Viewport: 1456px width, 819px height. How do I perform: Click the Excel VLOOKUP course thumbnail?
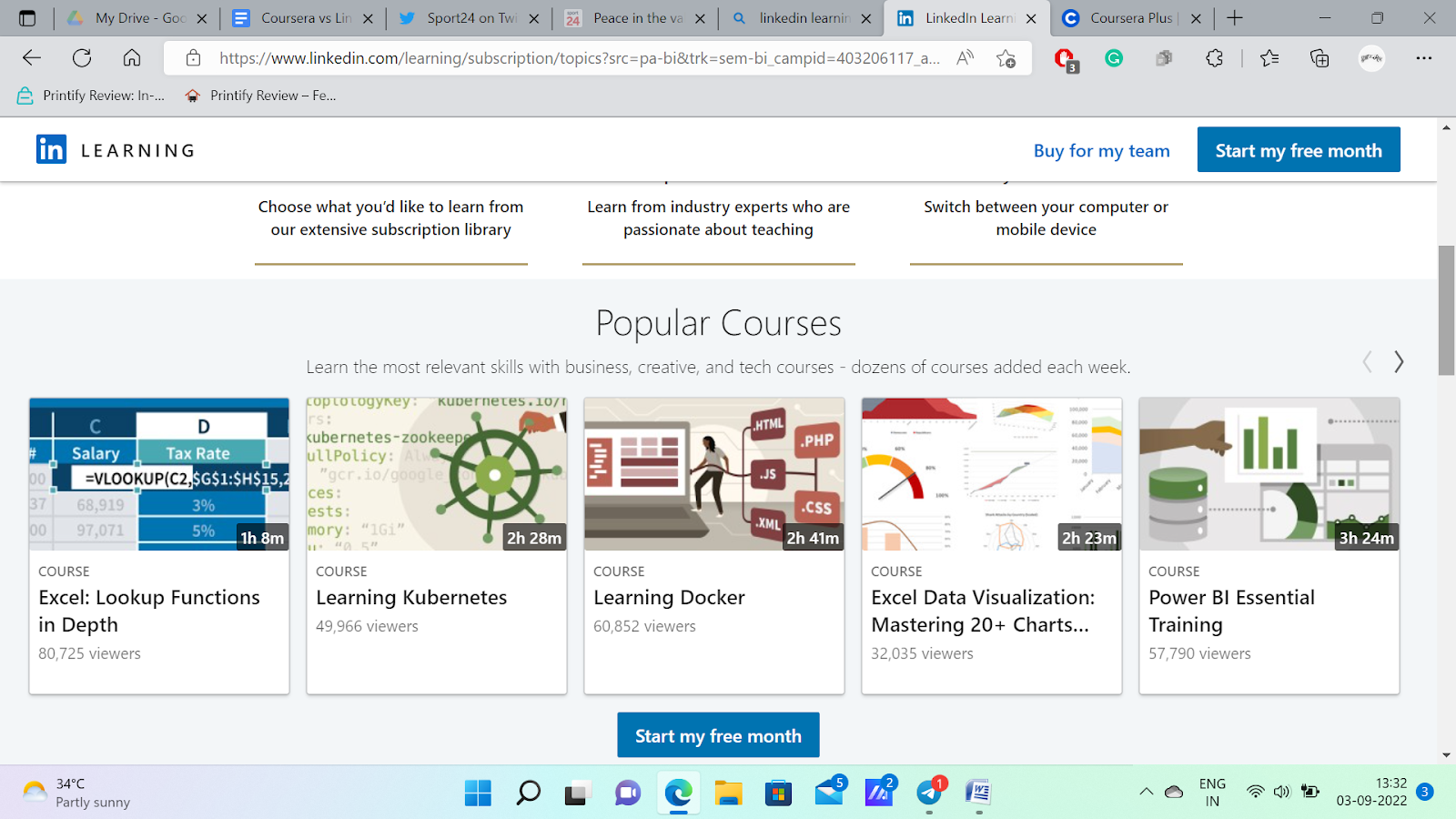[x=159, y=474]
